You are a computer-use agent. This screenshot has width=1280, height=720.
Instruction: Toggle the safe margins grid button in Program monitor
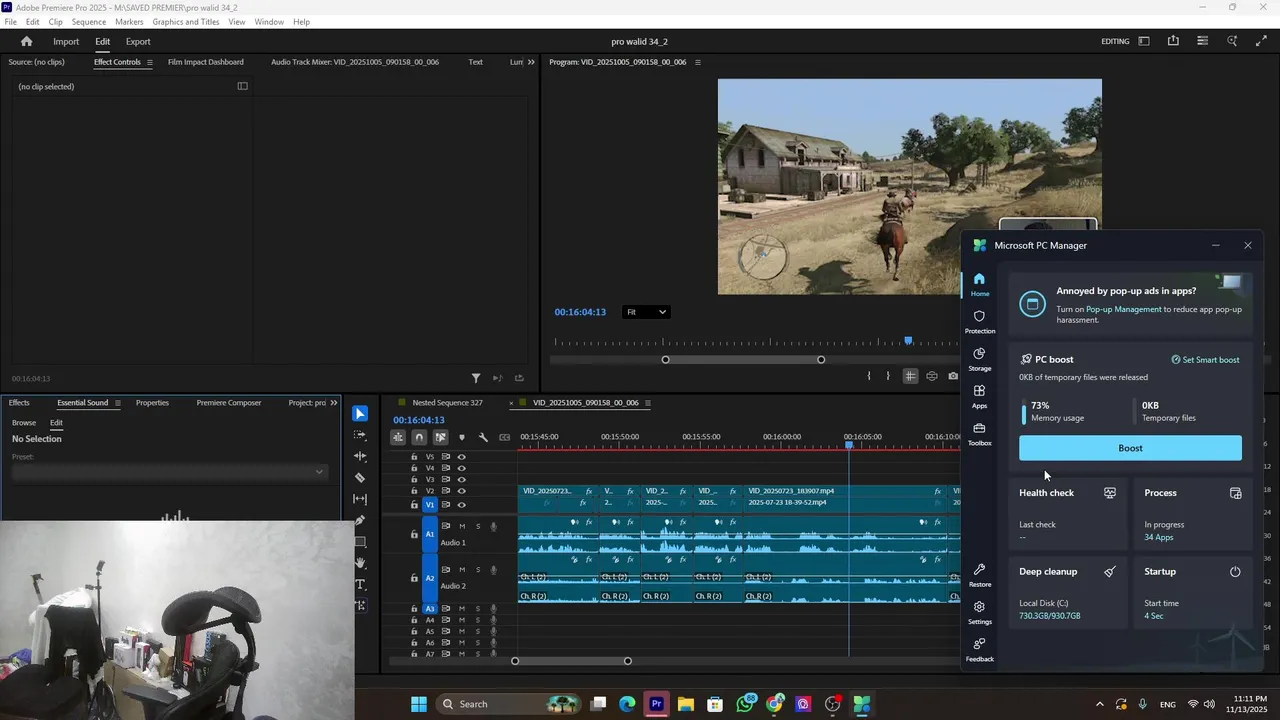click(910, 376)
